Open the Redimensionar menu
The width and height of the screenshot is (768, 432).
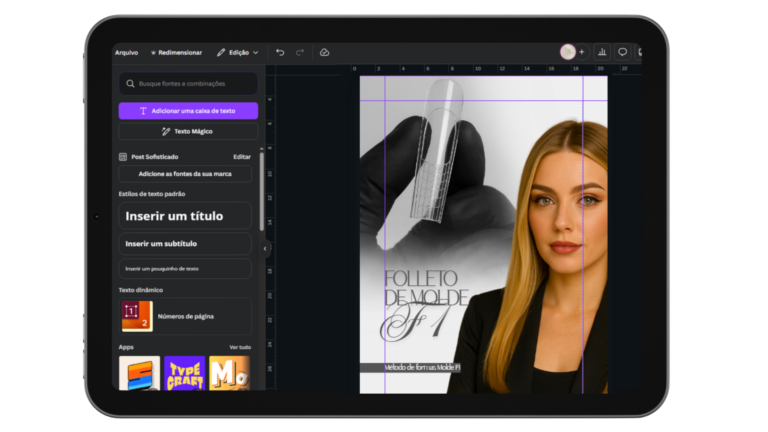click(x=176, y=52)
